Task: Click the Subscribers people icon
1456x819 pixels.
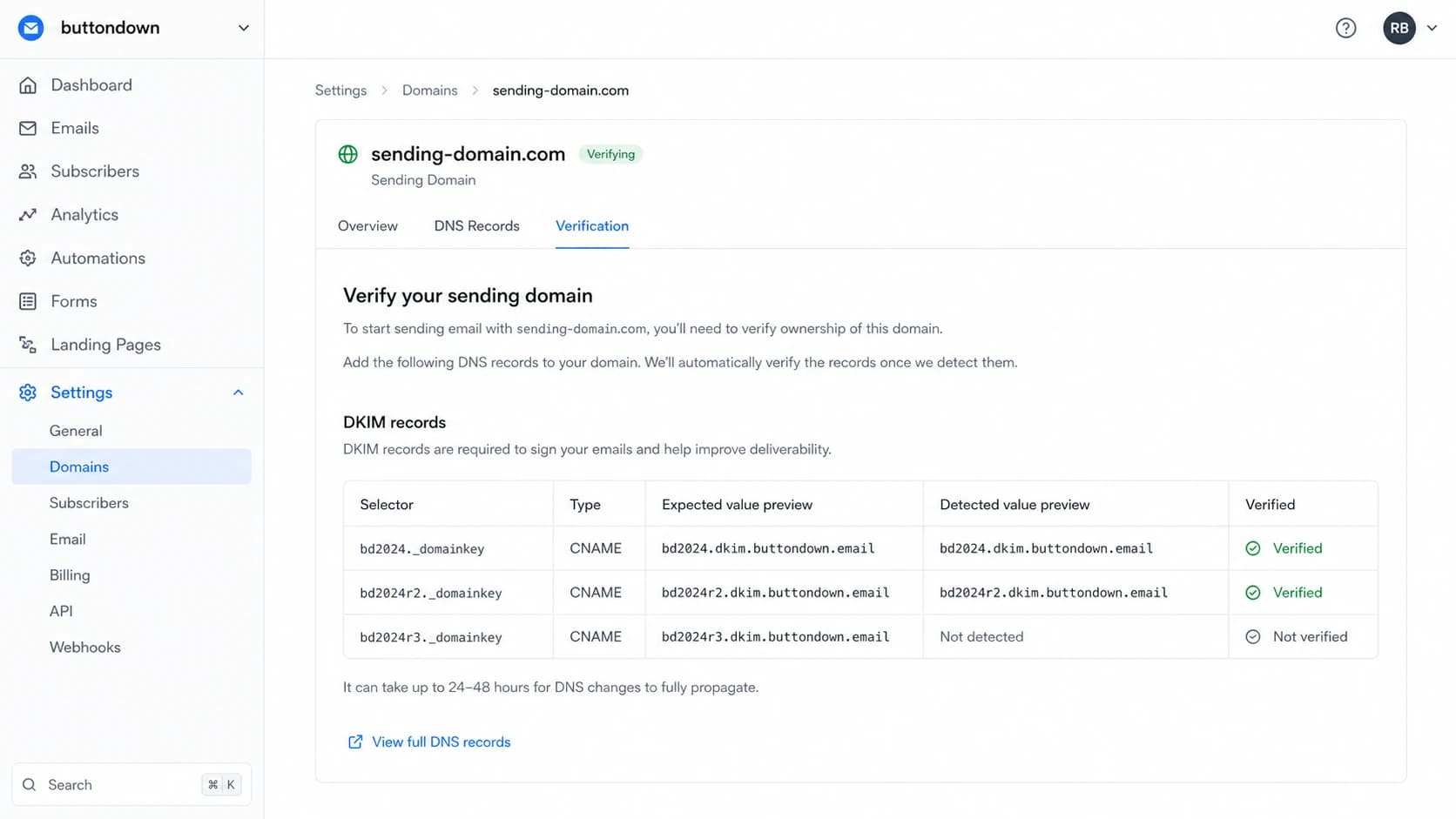Action: click(x=28, y=171)
